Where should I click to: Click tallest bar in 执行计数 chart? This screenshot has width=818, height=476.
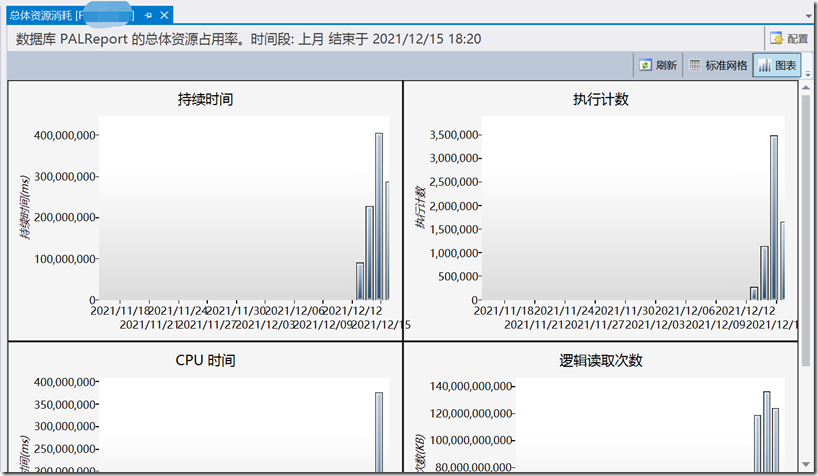(x=774, y=217)
